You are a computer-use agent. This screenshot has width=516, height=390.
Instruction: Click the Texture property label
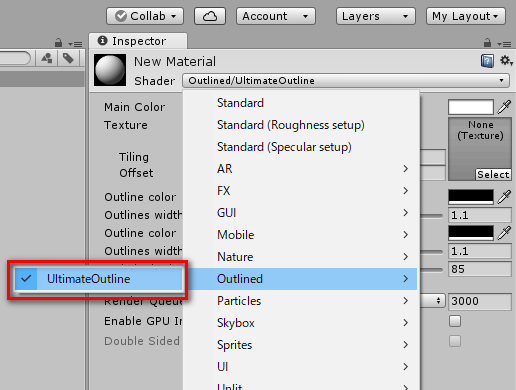coord(126,125)
